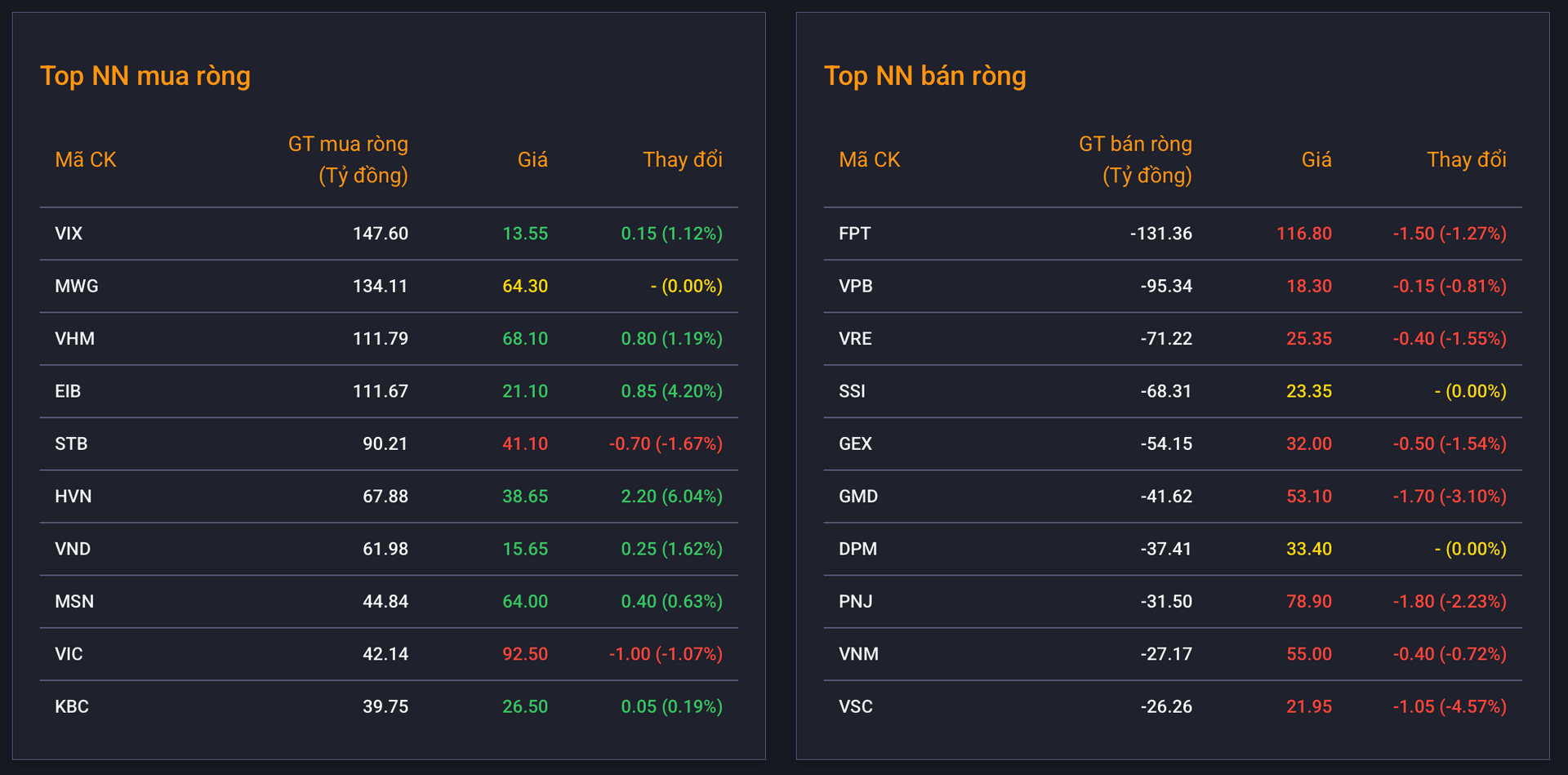
Task: Select the HVN ticker symbol
Action: point(73,496)
